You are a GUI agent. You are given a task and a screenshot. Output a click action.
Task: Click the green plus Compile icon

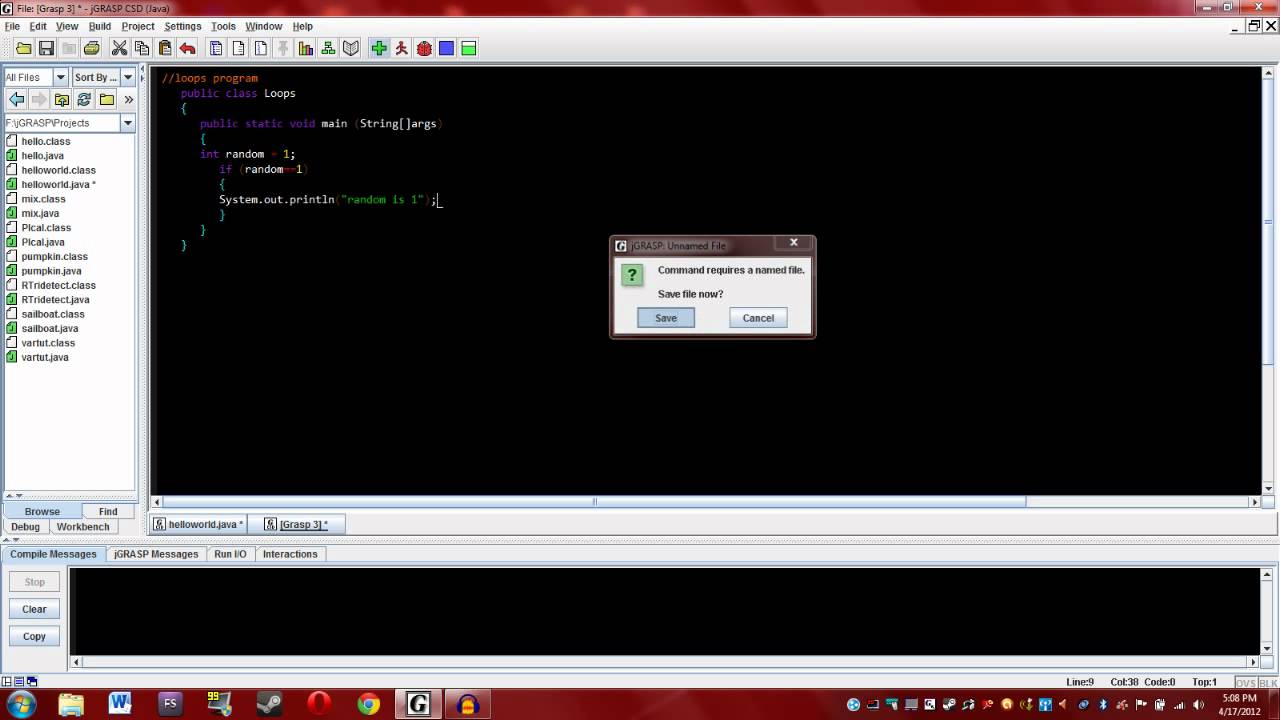point(379,48)
